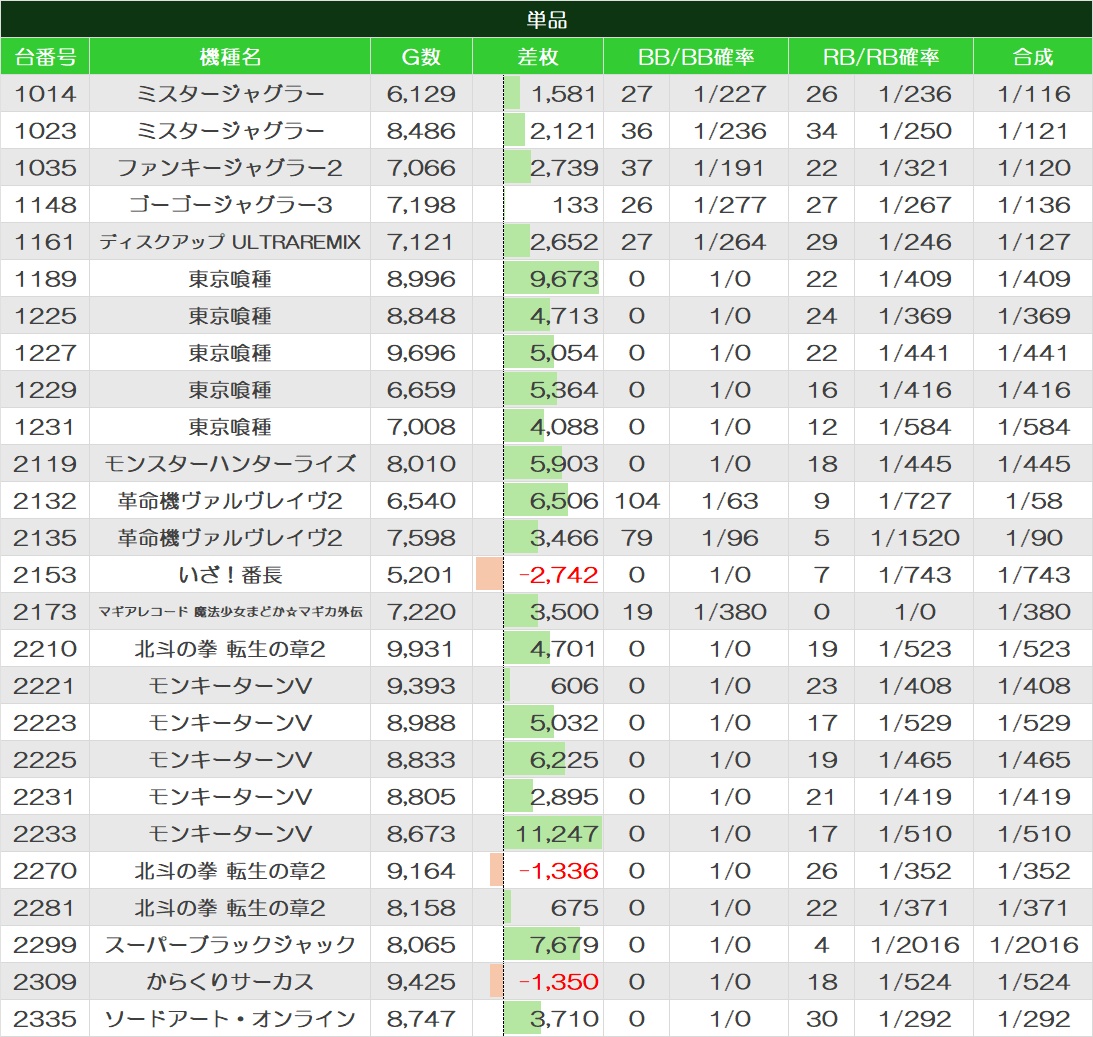Screen dimensions: 1093x1037
Task: Click ソードアート・オンライン machine name
Action: point(230,1018)
